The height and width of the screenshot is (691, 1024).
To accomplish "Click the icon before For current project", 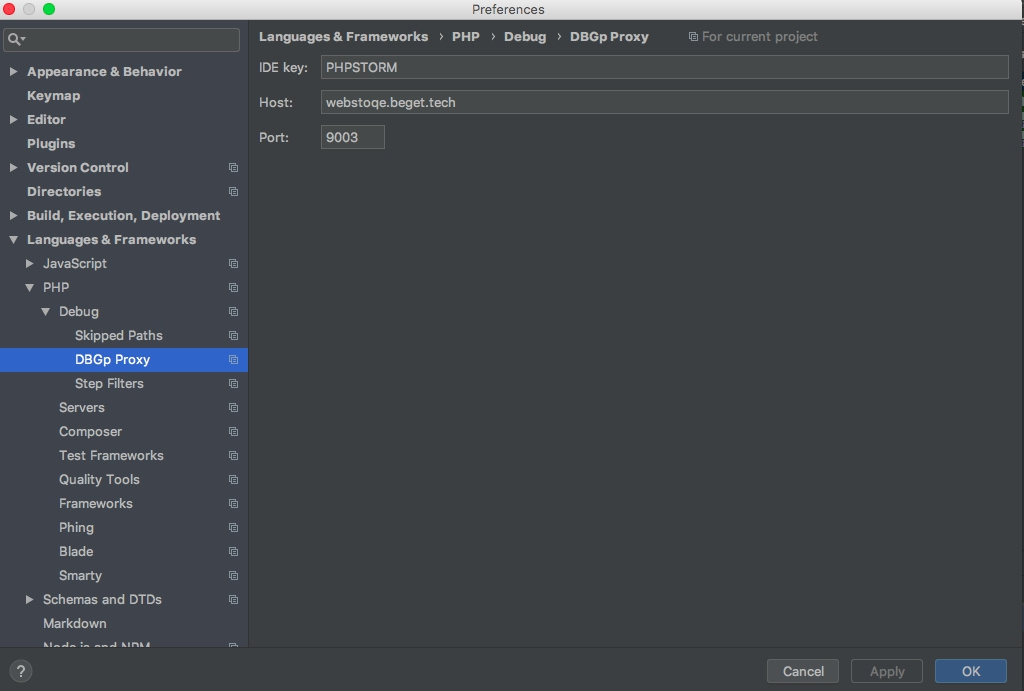I will 693,37.
